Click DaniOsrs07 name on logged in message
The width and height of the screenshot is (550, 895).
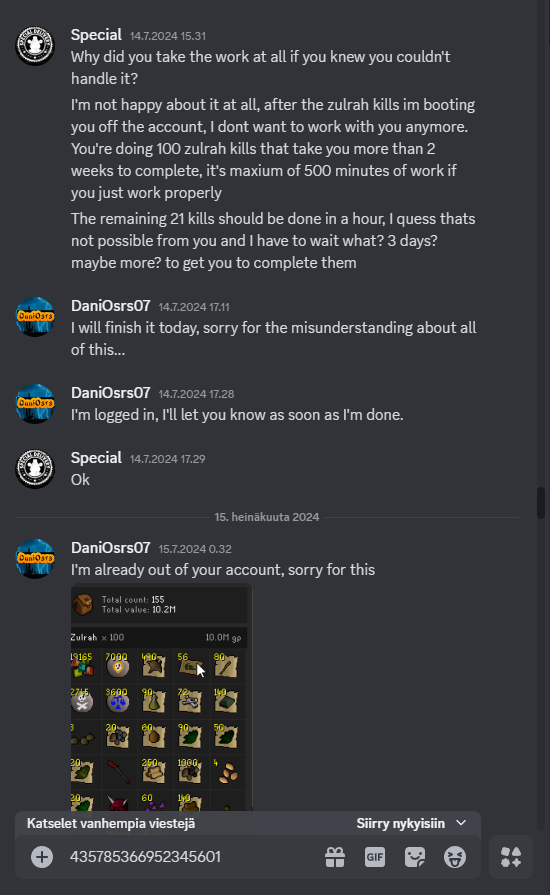click(x=110, y=393)
